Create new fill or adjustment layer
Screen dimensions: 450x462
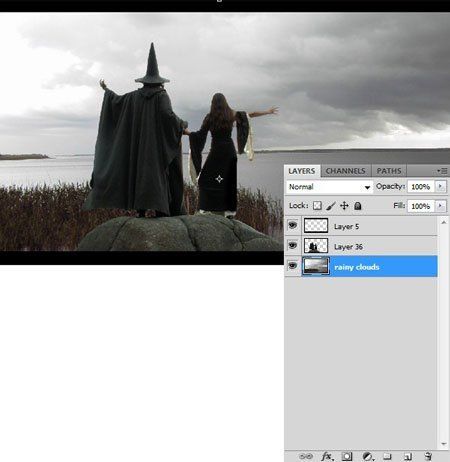[x=367, y=456]
